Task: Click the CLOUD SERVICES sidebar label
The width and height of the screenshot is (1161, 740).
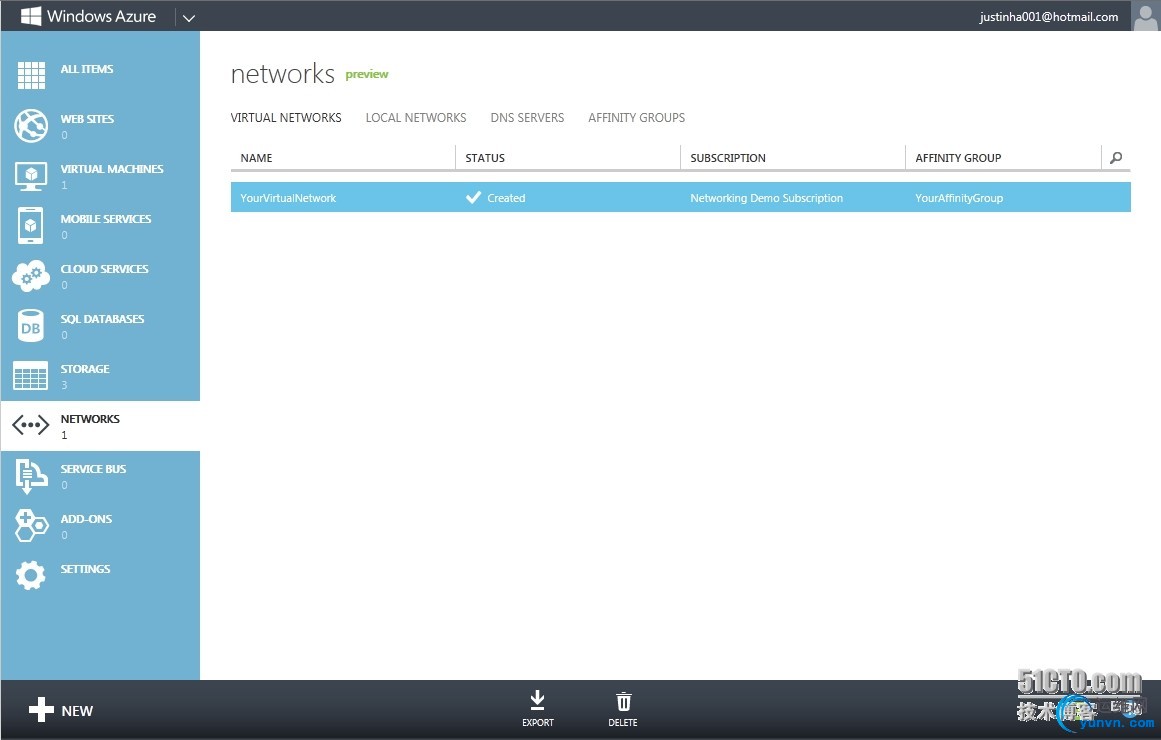Action: pos(104,269)
